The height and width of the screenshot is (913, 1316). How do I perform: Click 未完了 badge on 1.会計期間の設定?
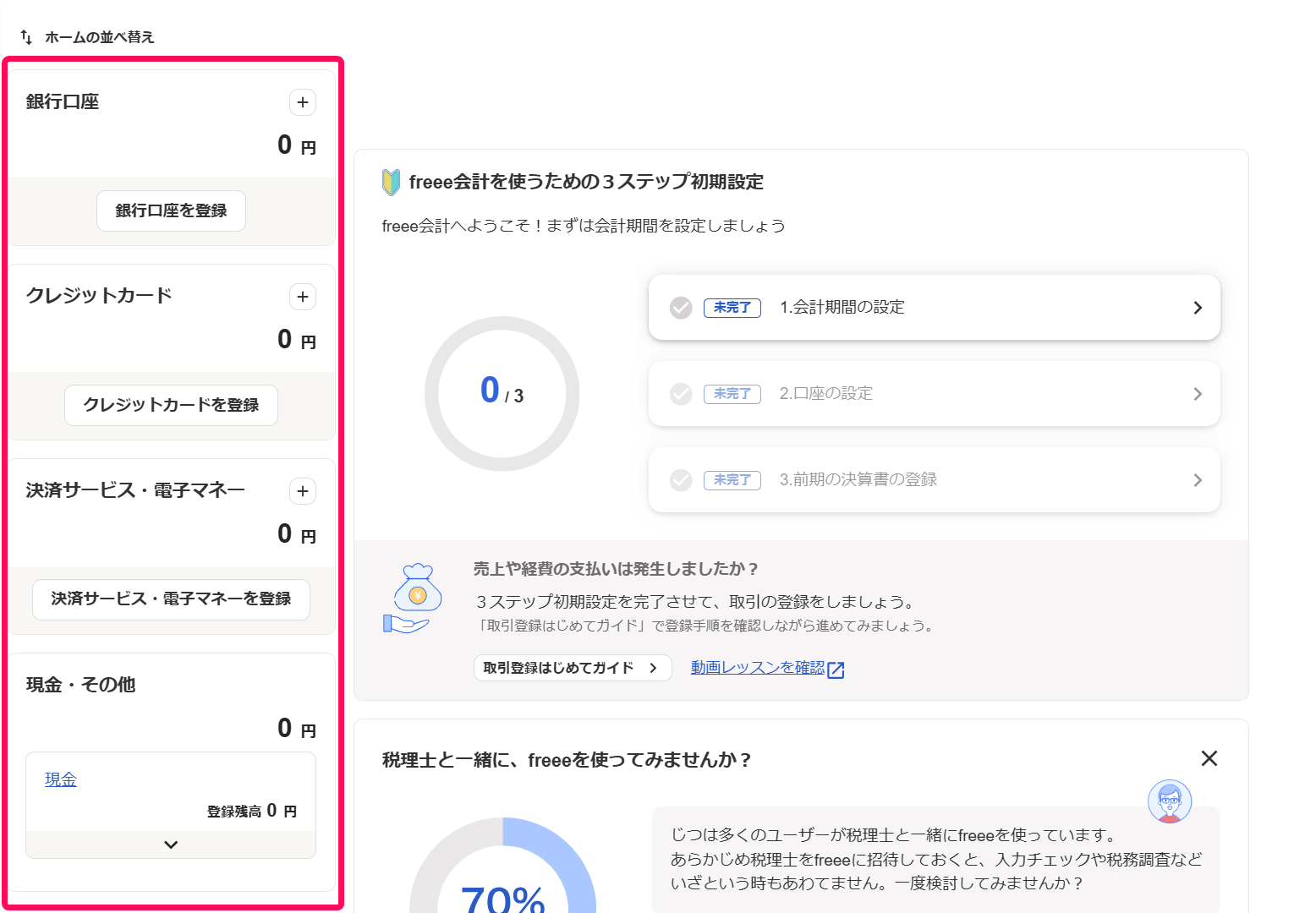(732, 308)
